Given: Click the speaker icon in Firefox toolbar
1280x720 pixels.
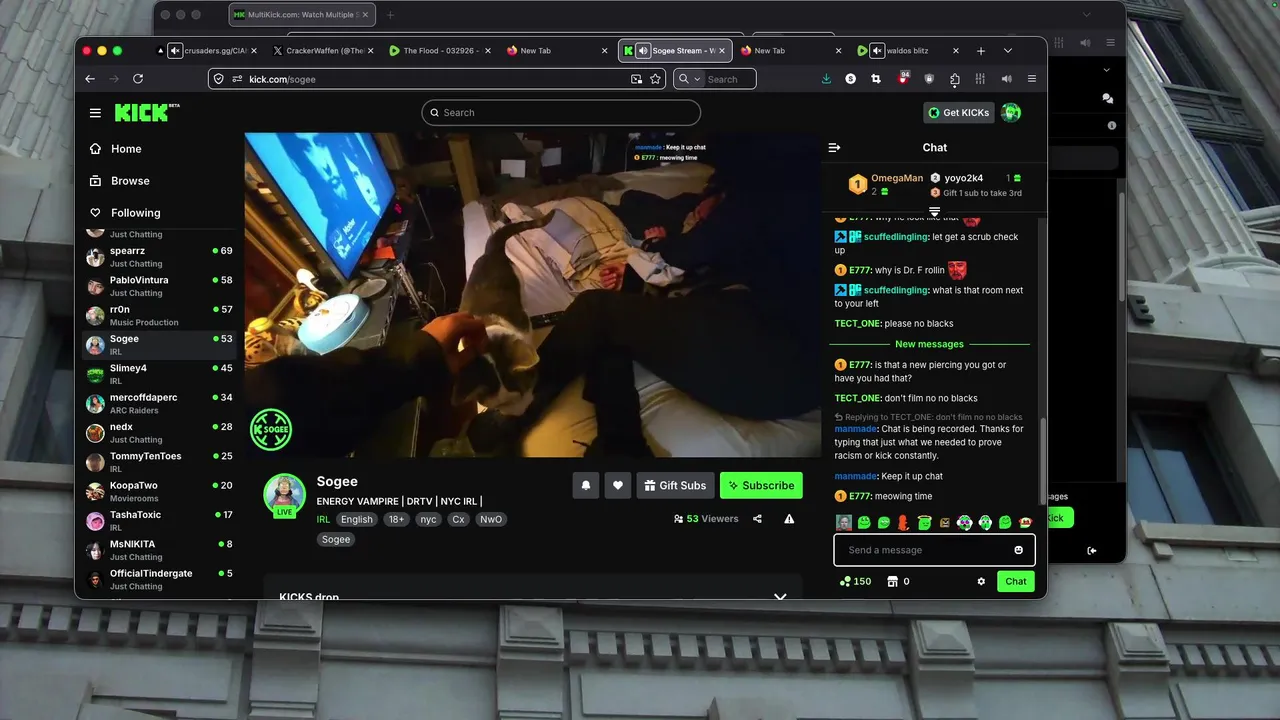Looking at the screenshot, I should pos(1006,79).
